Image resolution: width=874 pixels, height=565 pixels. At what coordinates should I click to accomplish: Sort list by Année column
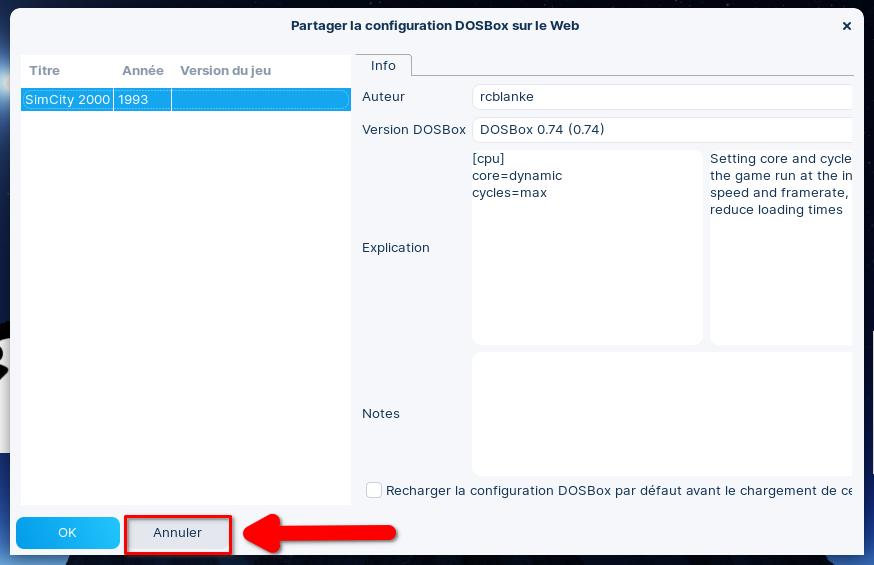(x=142, y=71)
